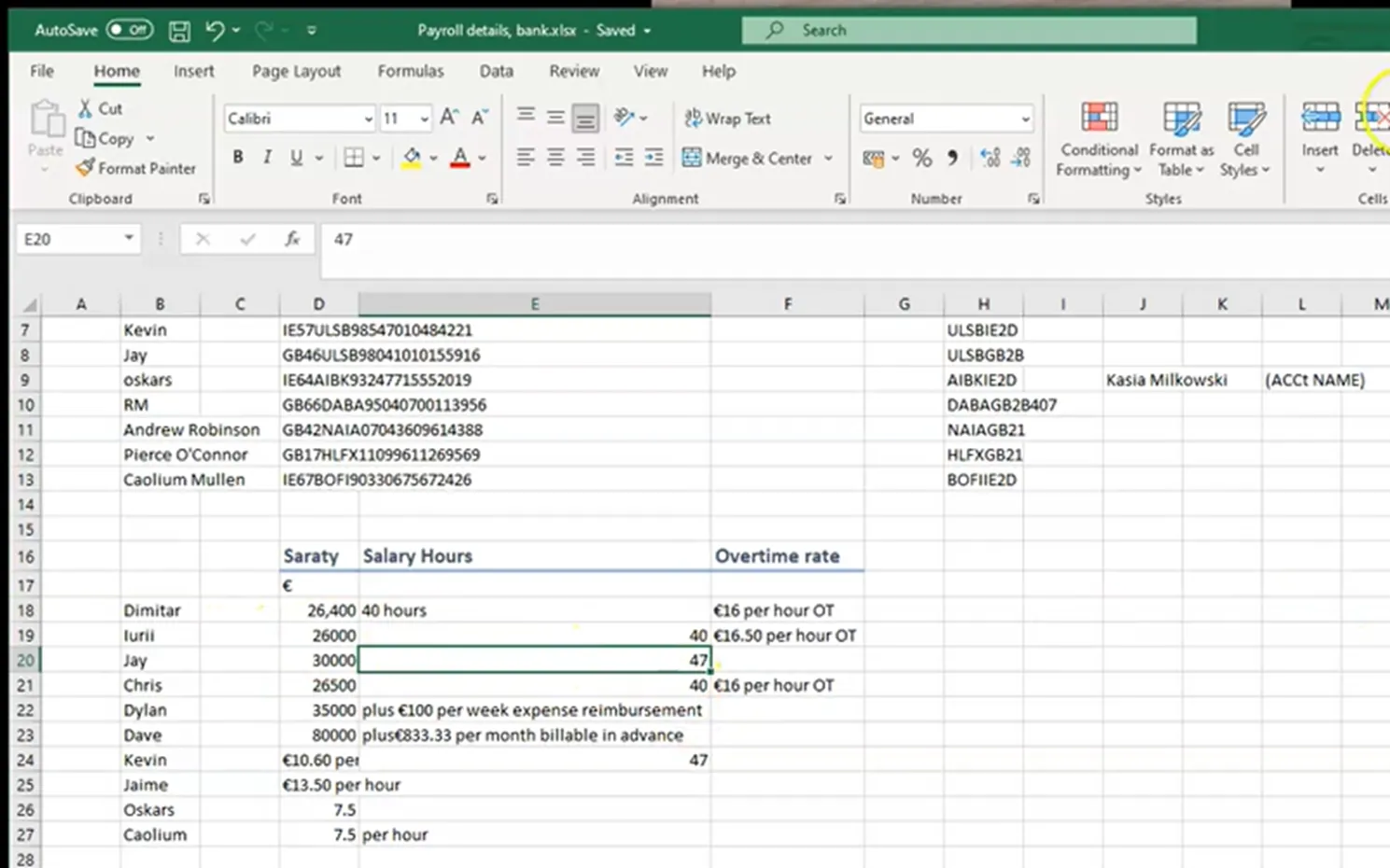Apply the red Font Color A
This screenshot has width=1390, height=868.
coord(459,158)
